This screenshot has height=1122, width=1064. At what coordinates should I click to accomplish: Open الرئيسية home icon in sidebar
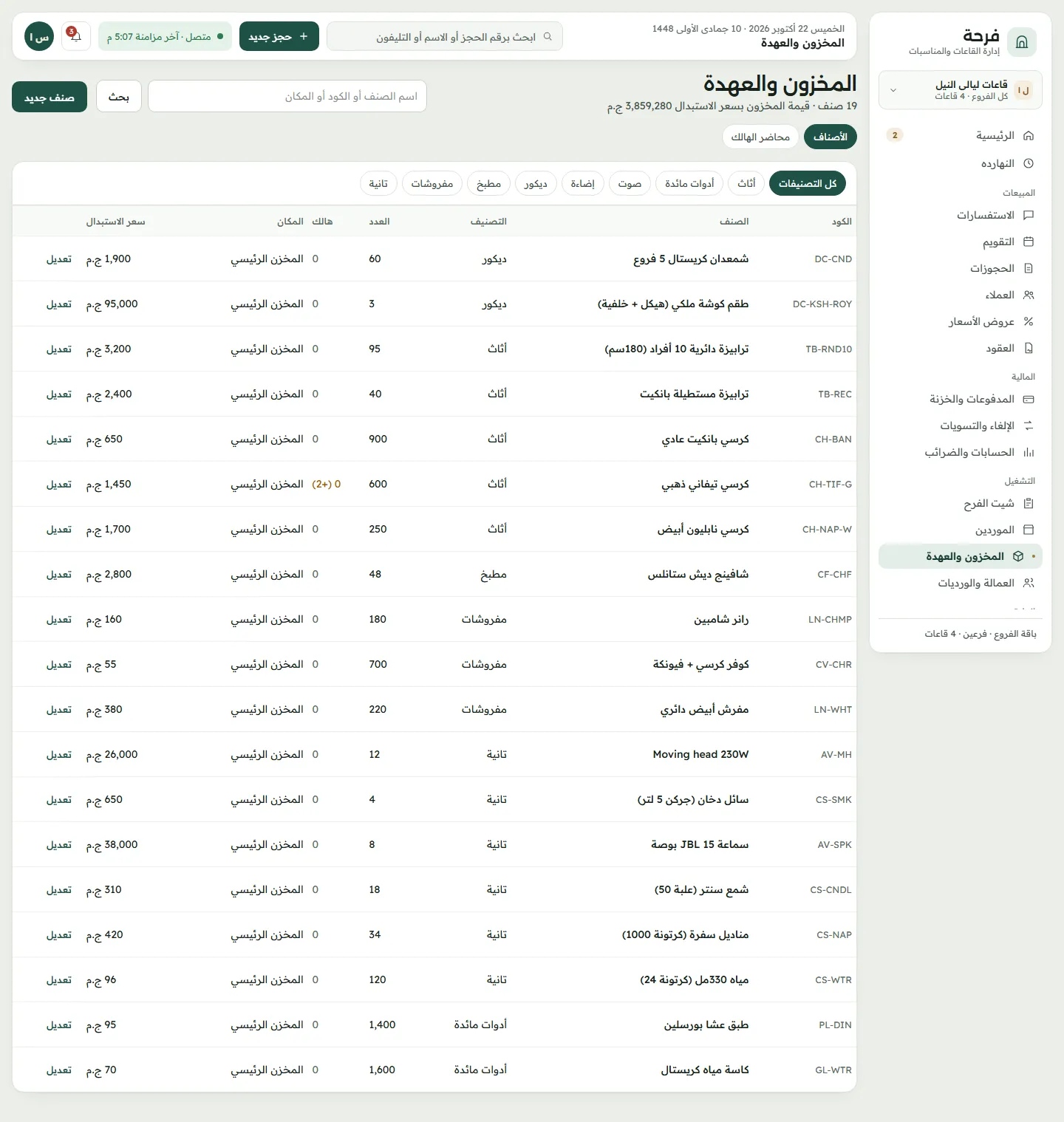[1029, 136]
